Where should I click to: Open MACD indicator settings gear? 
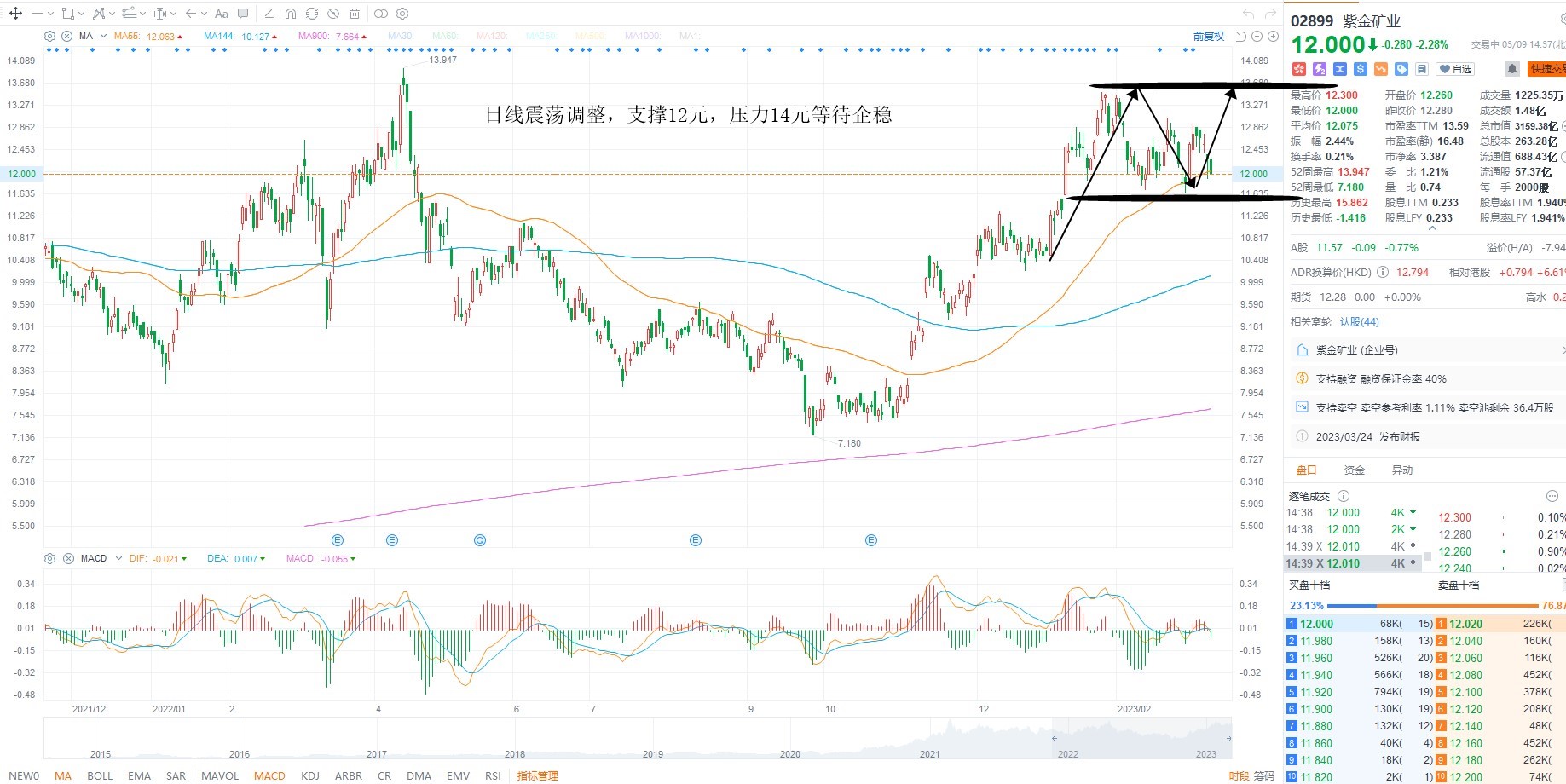[49, 558]
